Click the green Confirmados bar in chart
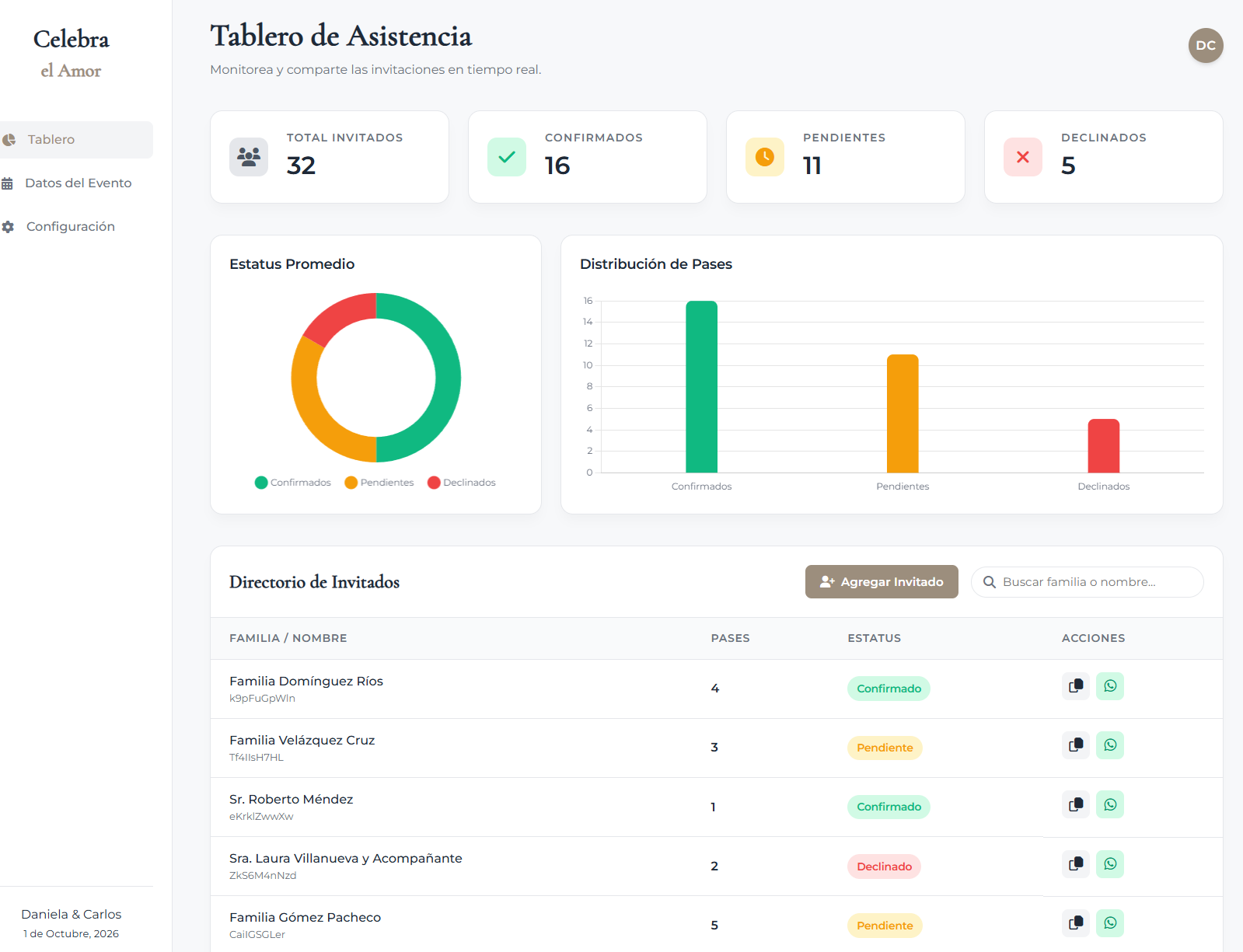 pos(701,386)
